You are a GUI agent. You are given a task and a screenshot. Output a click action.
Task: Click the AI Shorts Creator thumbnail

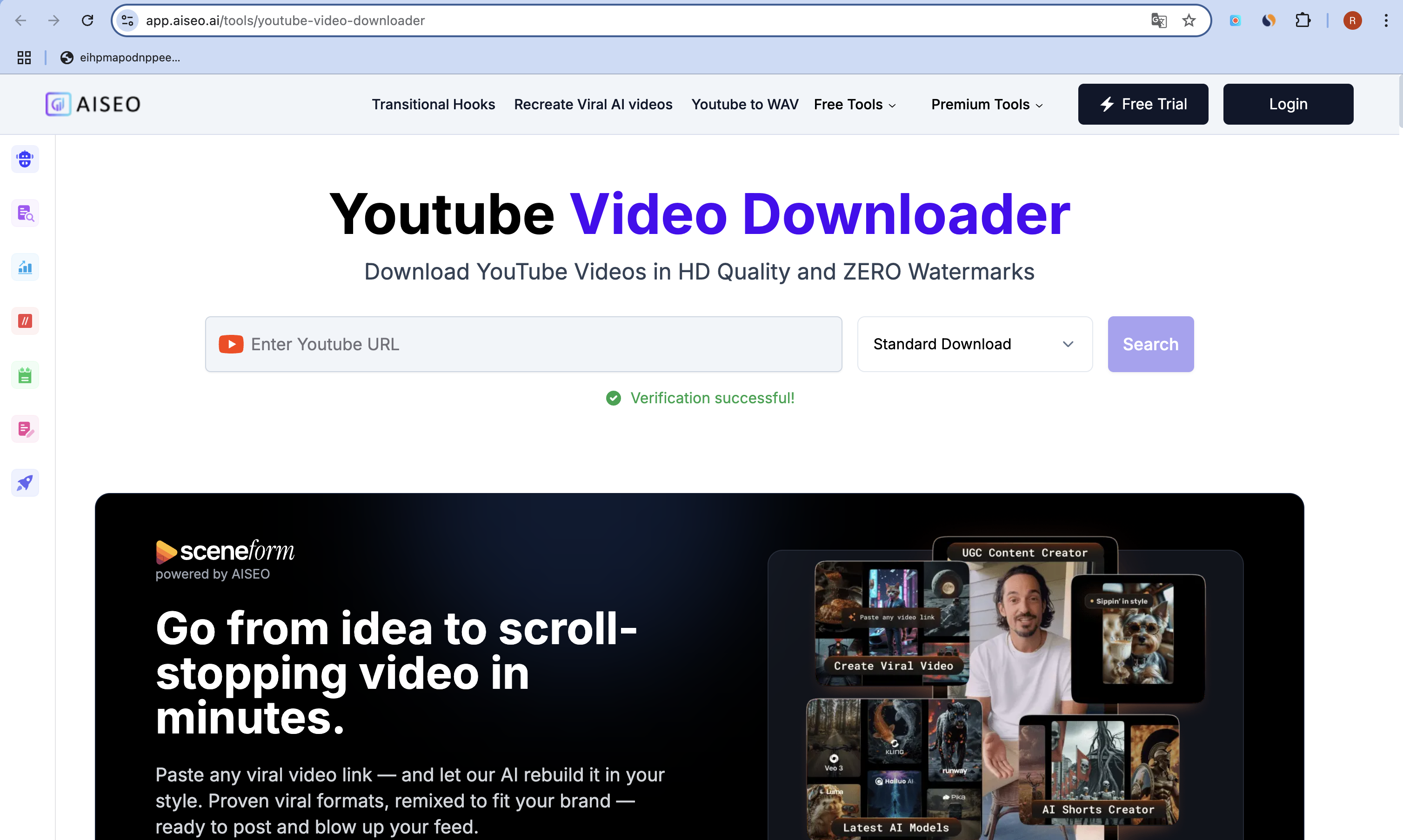tap(1098, 770)
